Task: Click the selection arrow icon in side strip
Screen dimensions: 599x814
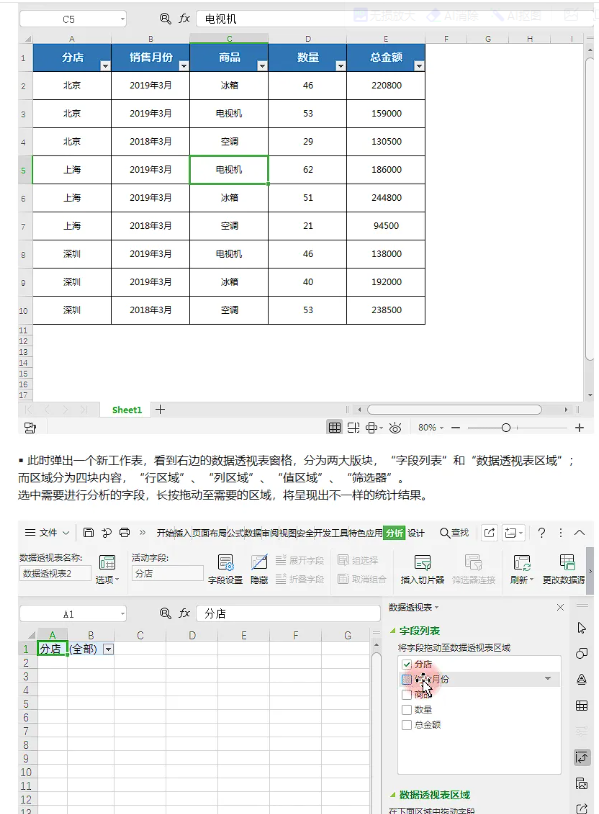Action: pos(582,628)
